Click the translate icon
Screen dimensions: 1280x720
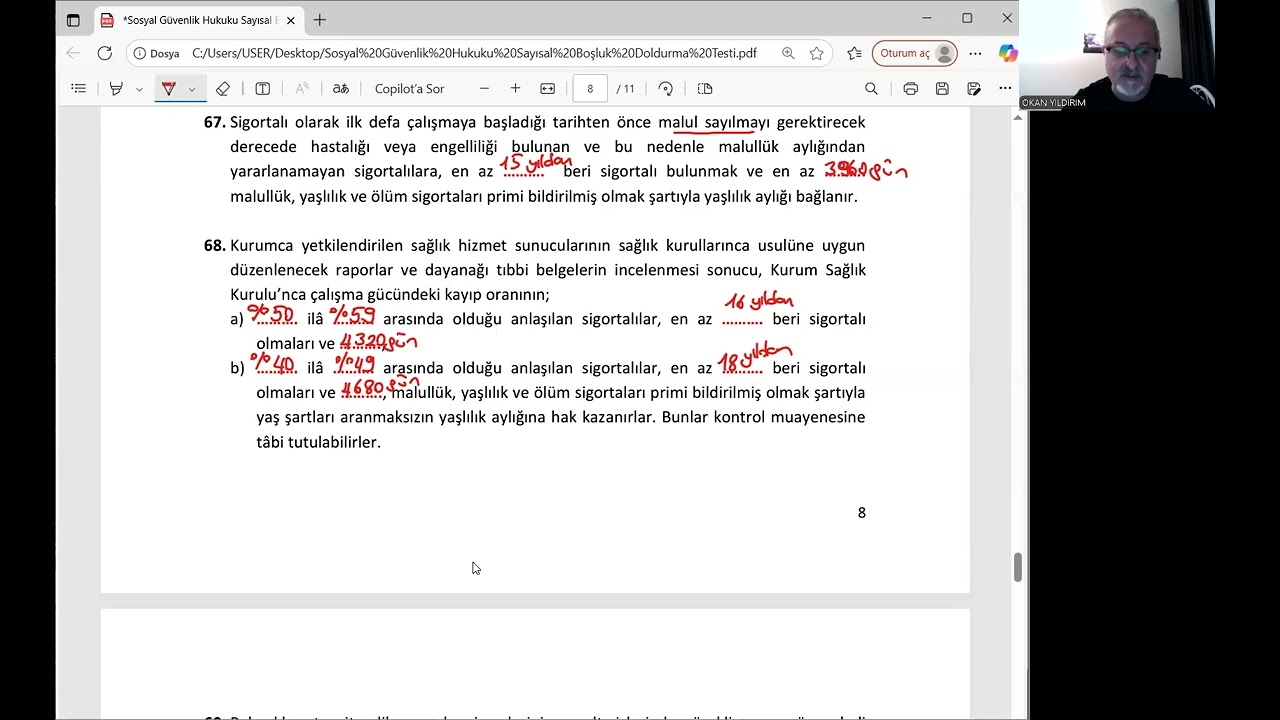341,89
